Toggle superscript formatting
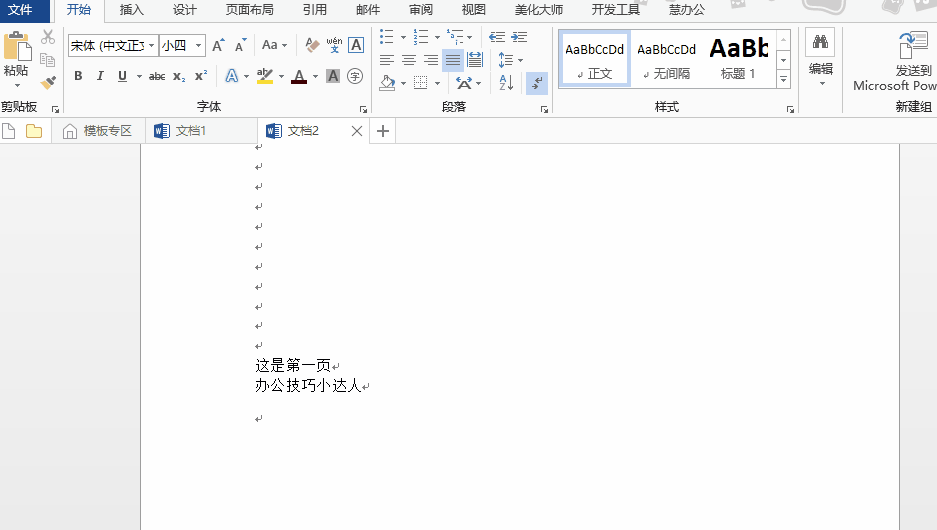937x530 pixels. coord(201,76)
